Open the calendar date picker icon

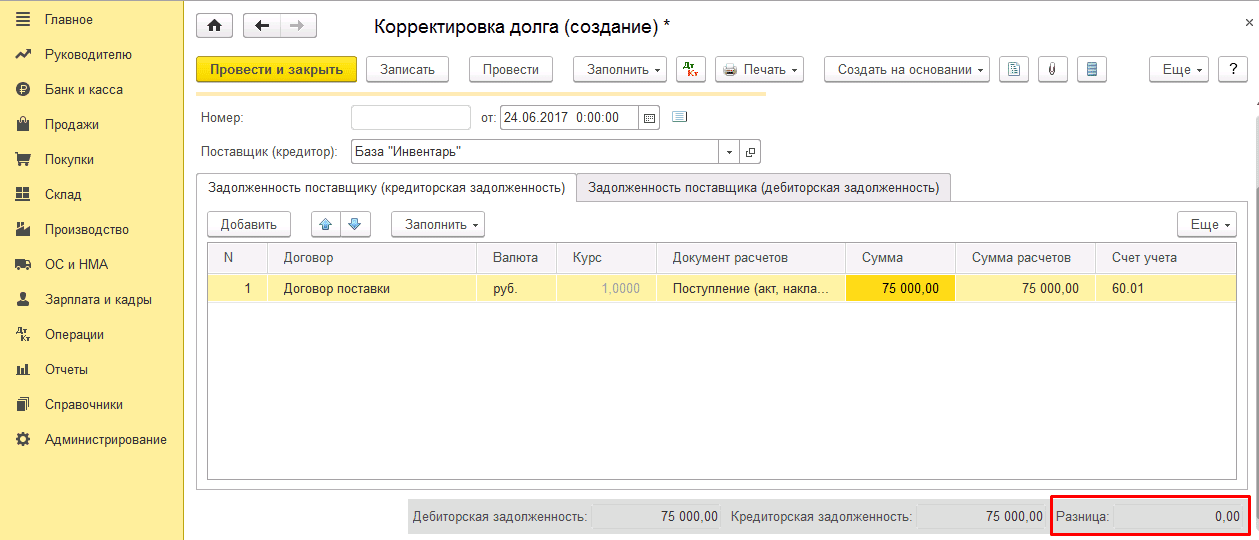650,118
